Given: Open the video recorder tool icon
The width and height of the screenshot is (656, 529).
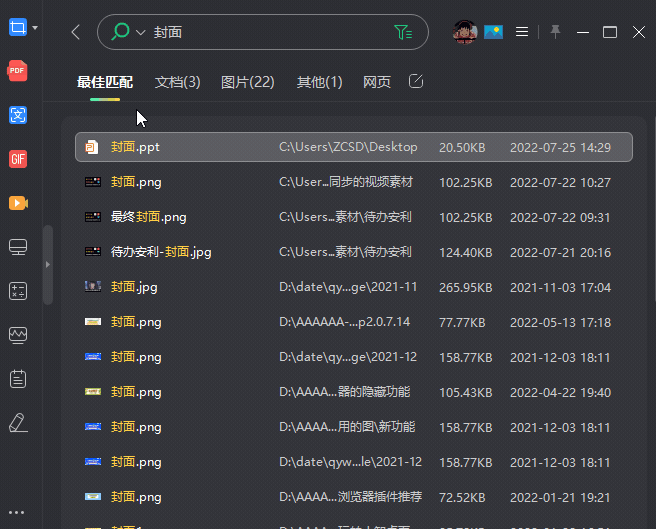Looking at the screenshot, I should tap(18, 203).
